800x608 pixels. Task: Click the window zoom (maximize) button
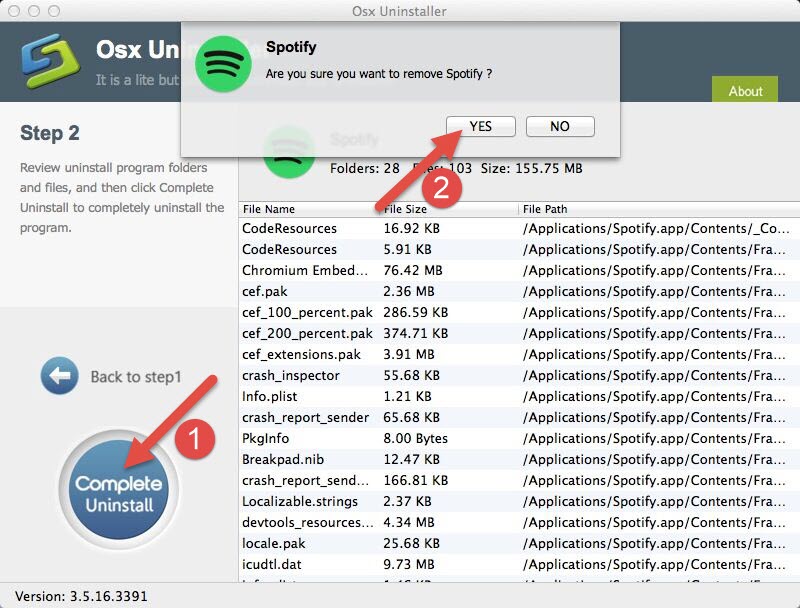[54, 11]
